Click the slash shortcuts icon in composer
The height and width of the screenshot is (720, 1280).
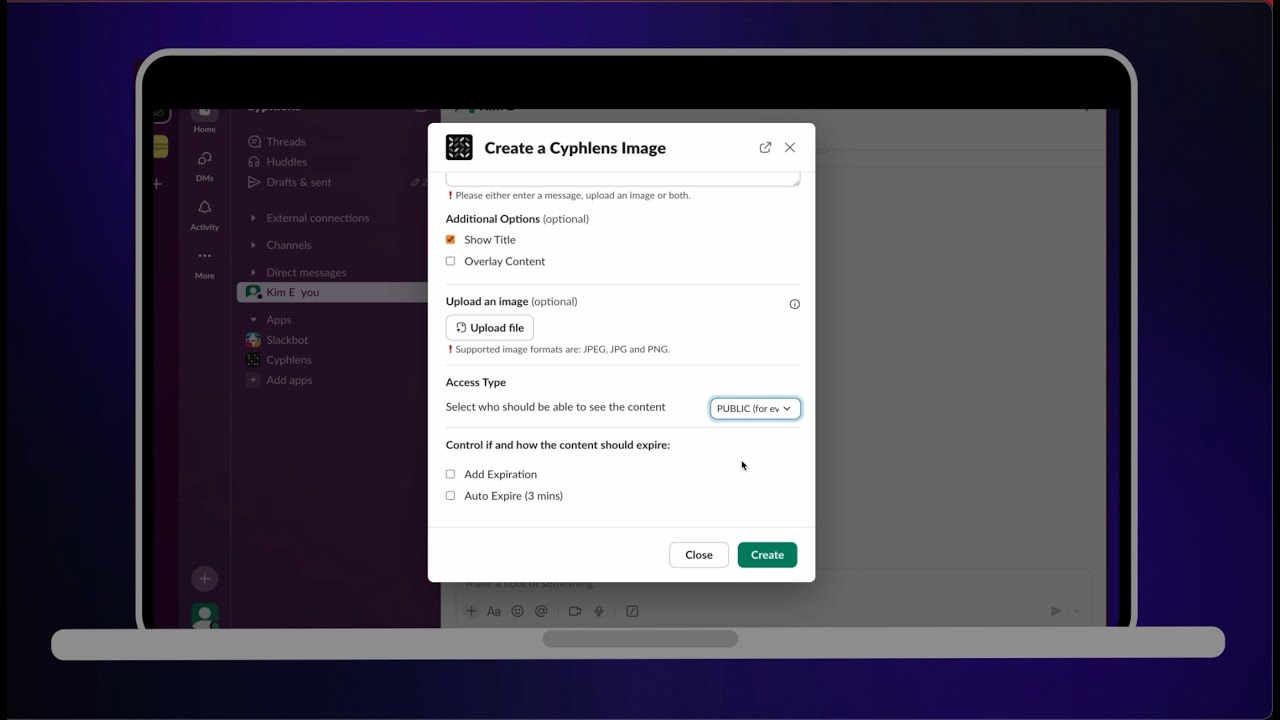pyautogui.click(x=632, y=611)
